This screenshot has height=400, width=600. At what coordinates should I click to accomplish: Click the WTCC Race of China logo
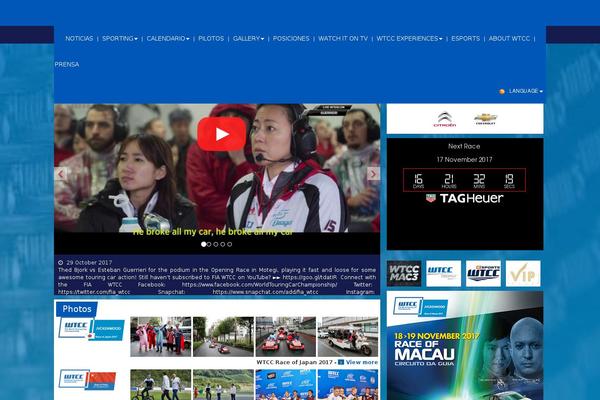(x=87, y=380)
